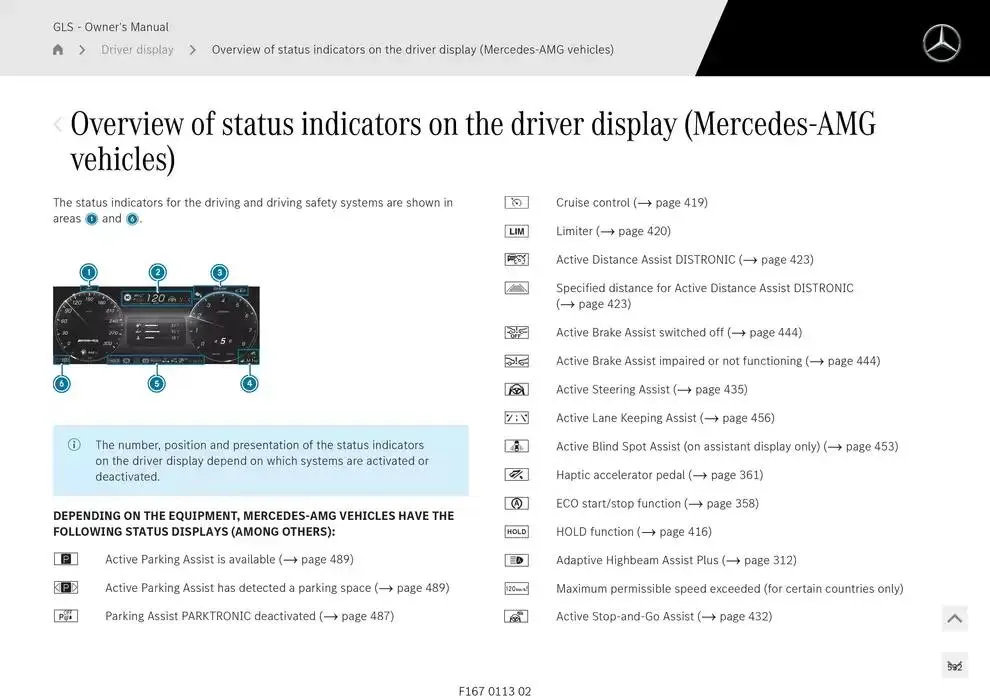This screenshot has width=990, height=700.
Task: Select callout marker 1 on diagram
Action: point(89,273)
